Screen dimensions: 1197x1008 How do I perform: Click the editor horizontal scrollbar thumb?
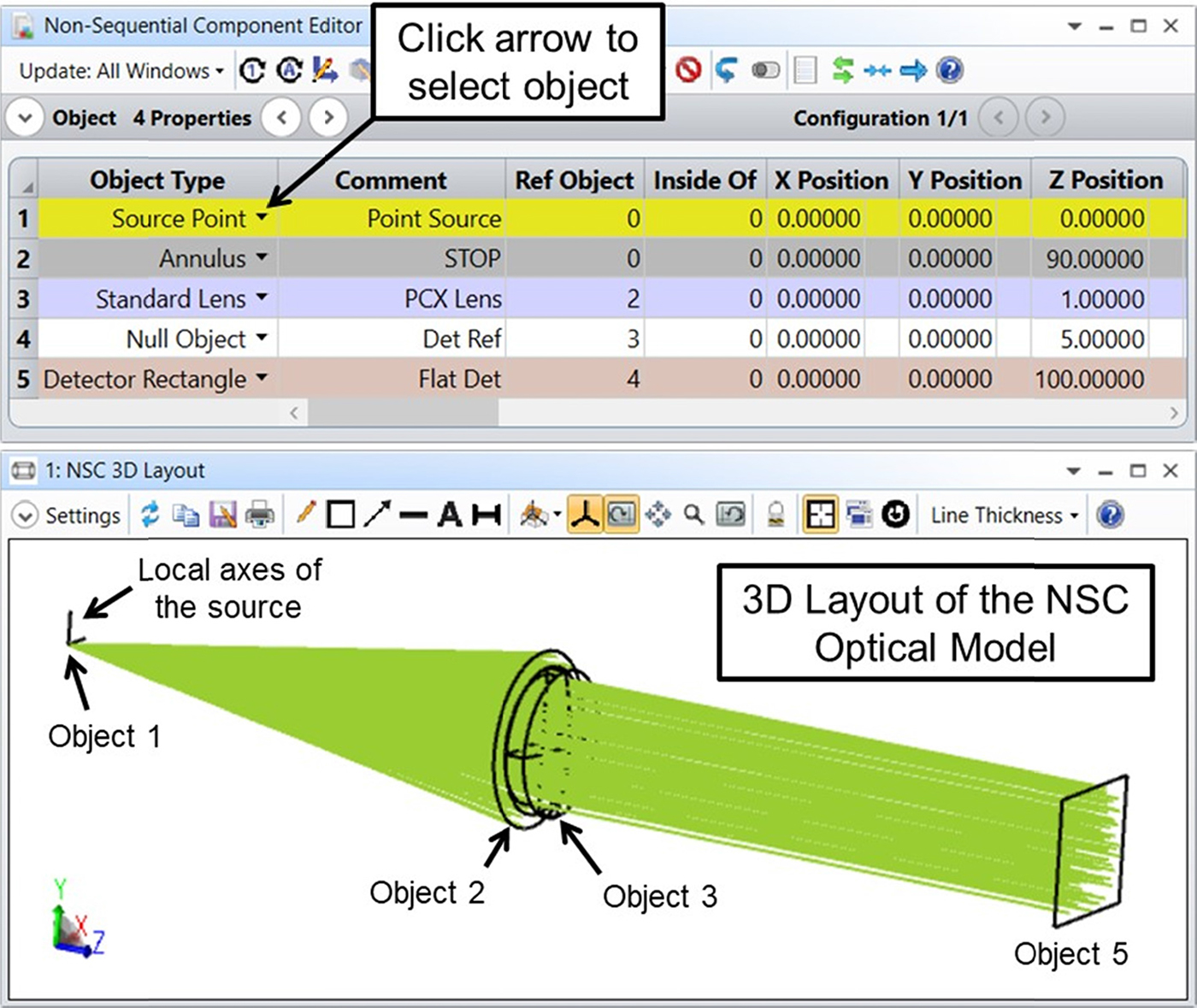[x=403, y=413]
